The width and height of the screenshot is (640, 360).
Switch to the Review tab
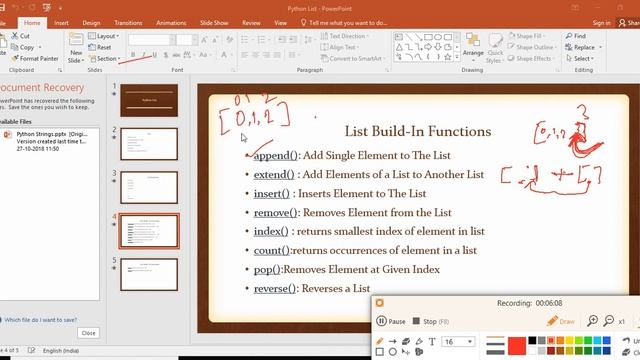251,23
